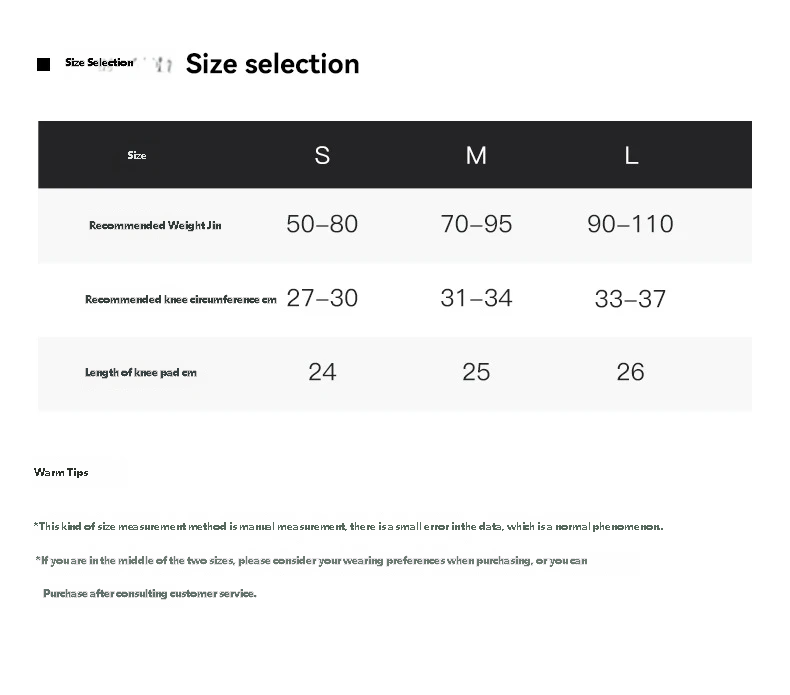Image resolution: width=790 pixels, height=695 pixels.
Task: Click the 33–37 knee circumference value
Action: pos(630,299)
